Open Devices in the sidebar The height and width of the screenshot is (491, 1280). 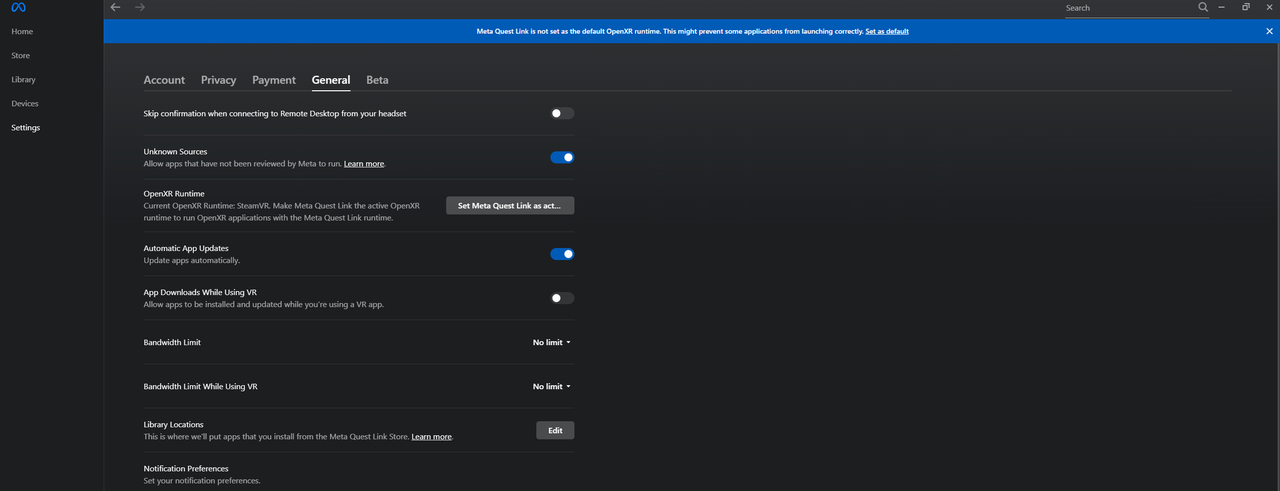[25, 103]
